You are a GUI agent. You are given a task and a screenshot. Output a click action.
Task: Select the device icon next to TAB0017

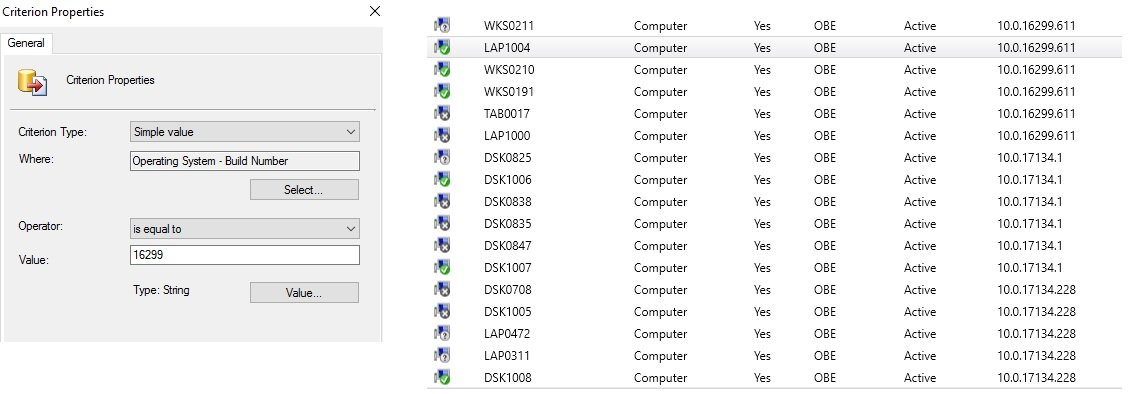point(441,114)
